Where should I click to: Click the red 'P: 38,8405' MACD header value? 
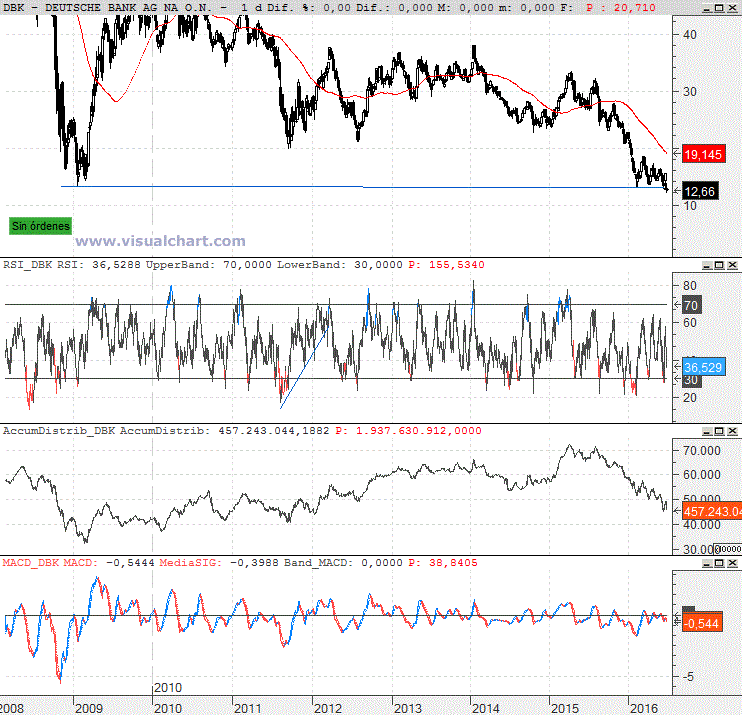point(443,563)
